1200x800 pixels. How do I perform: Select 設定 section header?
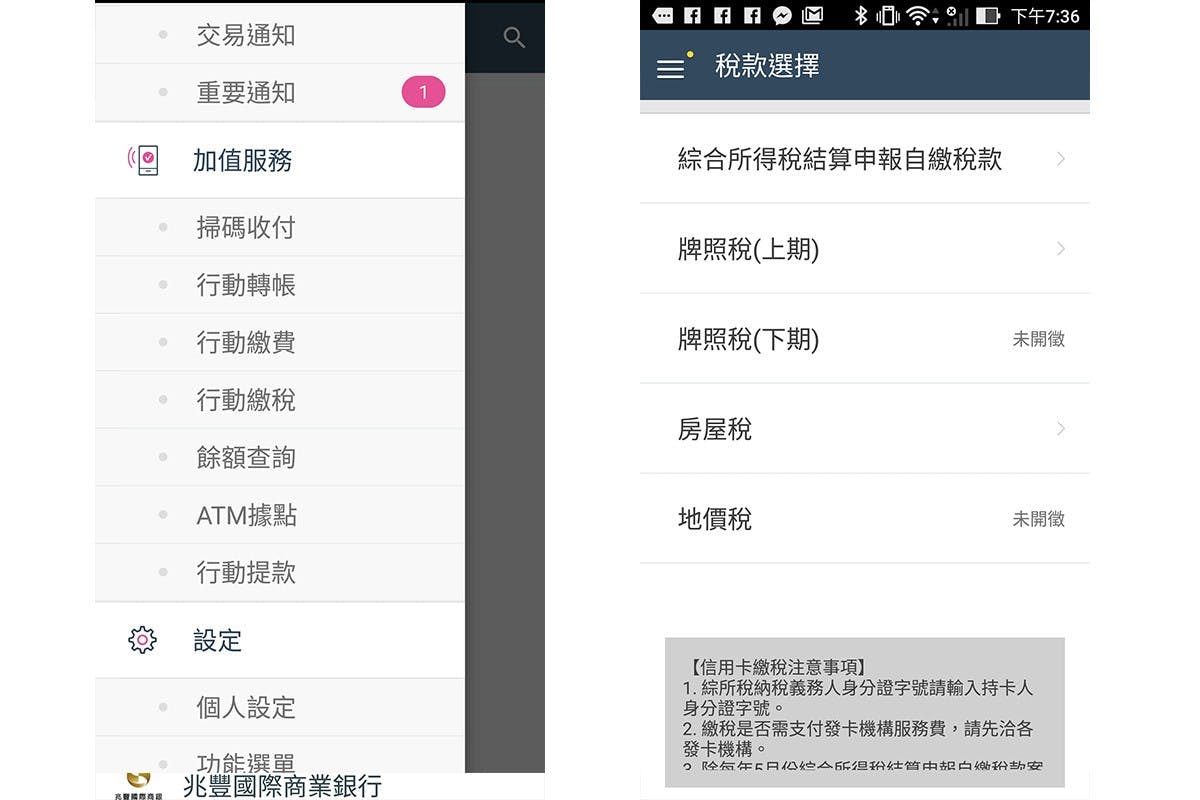280,640
